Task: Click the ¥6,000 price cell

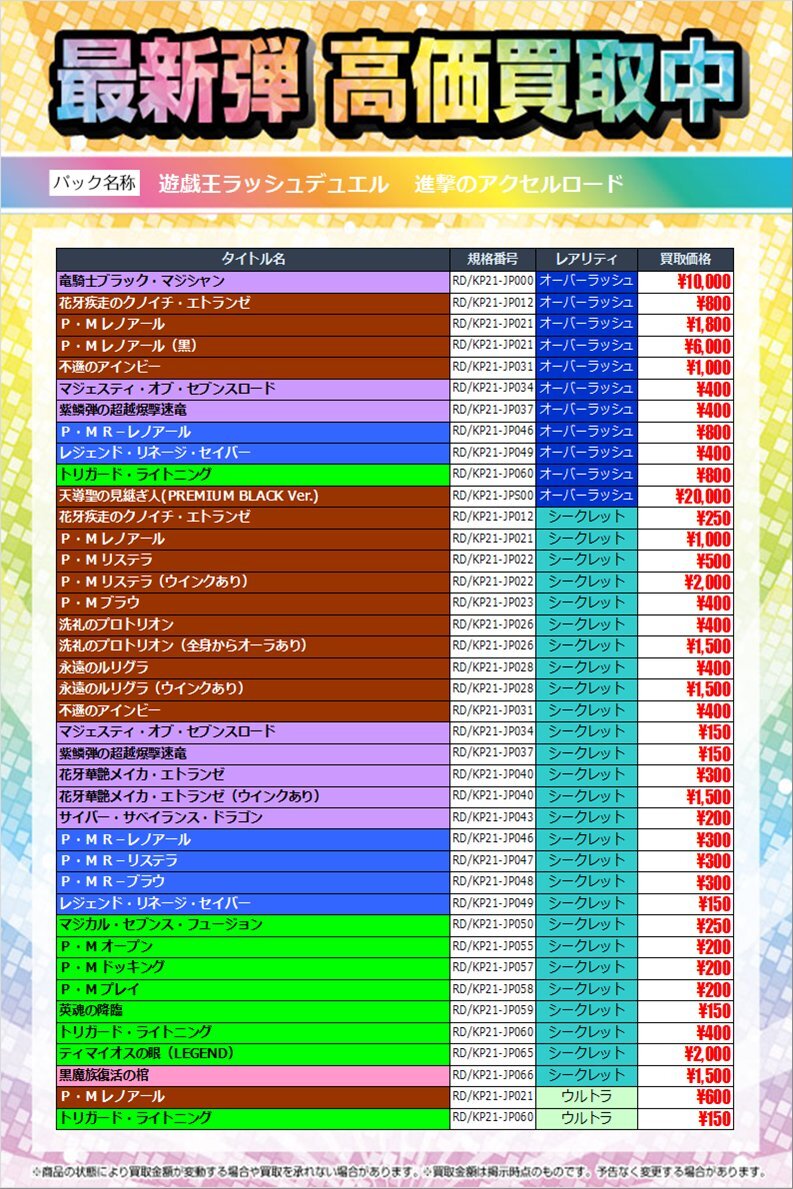Action: pos(685,346)
